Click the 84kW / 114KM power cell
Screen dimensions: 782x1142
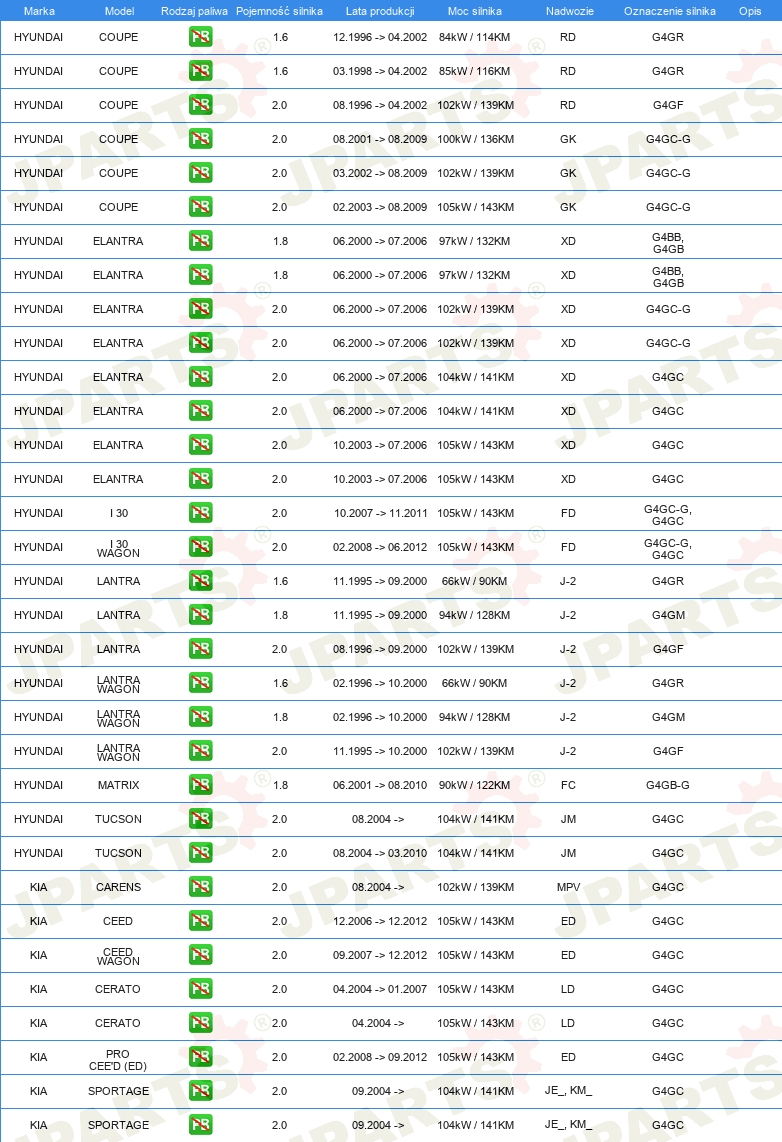[475, 37]
